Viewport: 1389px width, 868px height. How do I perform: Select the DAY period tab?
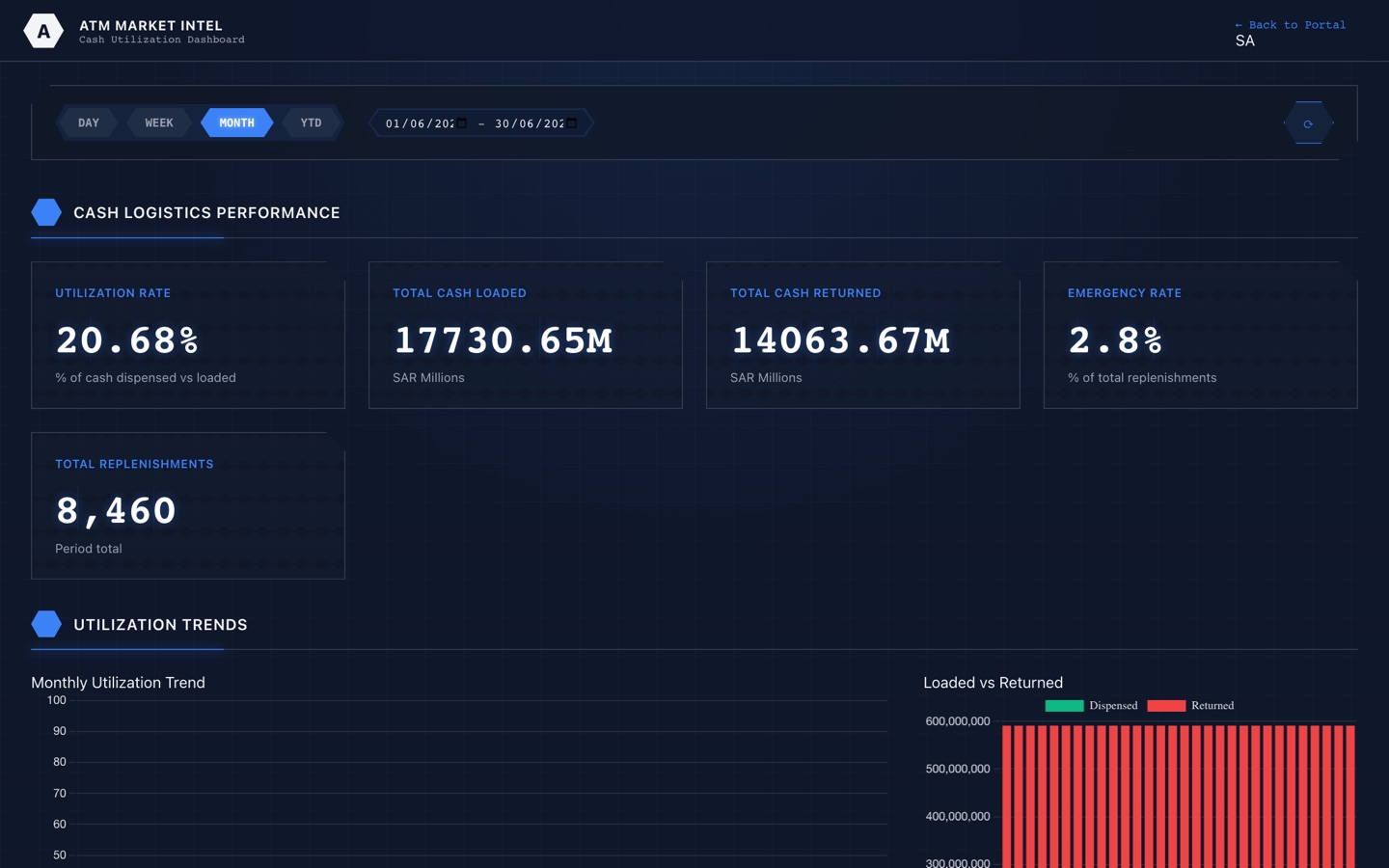[88, 122]
